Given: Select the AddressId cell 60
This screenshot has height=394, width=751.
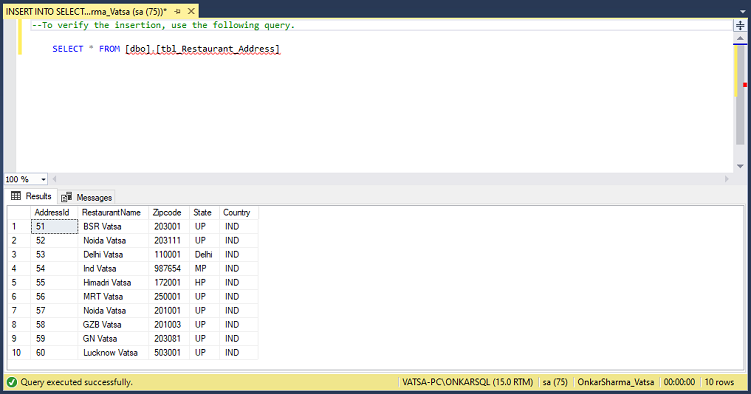Looking at the screenshot, I should pos(54,353).
